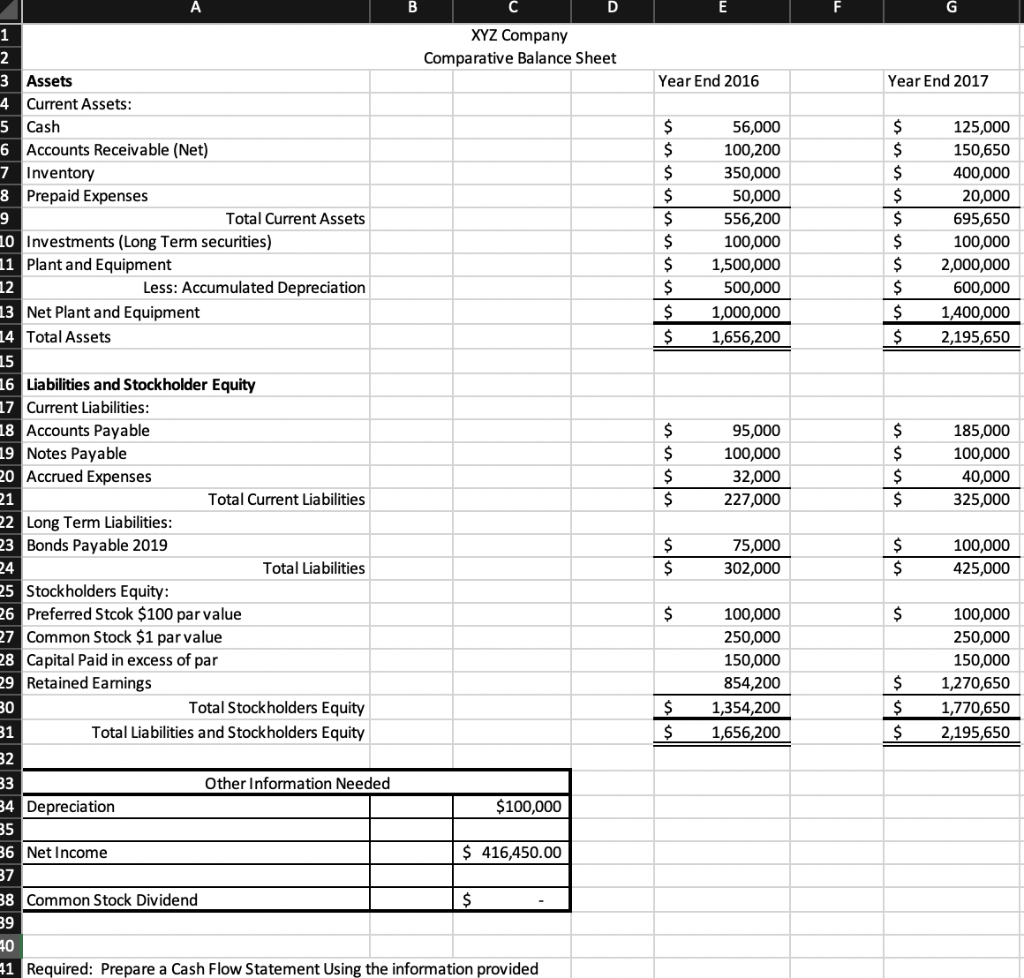Click the Select All triangle corner button

[10, 11]
